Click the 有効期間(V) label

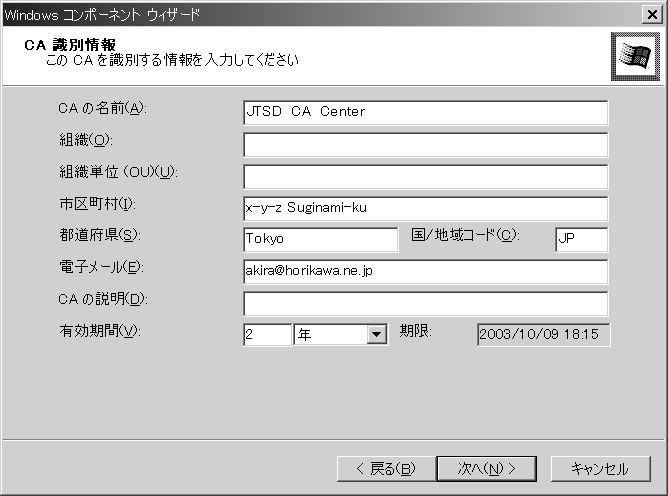[100, 331]
